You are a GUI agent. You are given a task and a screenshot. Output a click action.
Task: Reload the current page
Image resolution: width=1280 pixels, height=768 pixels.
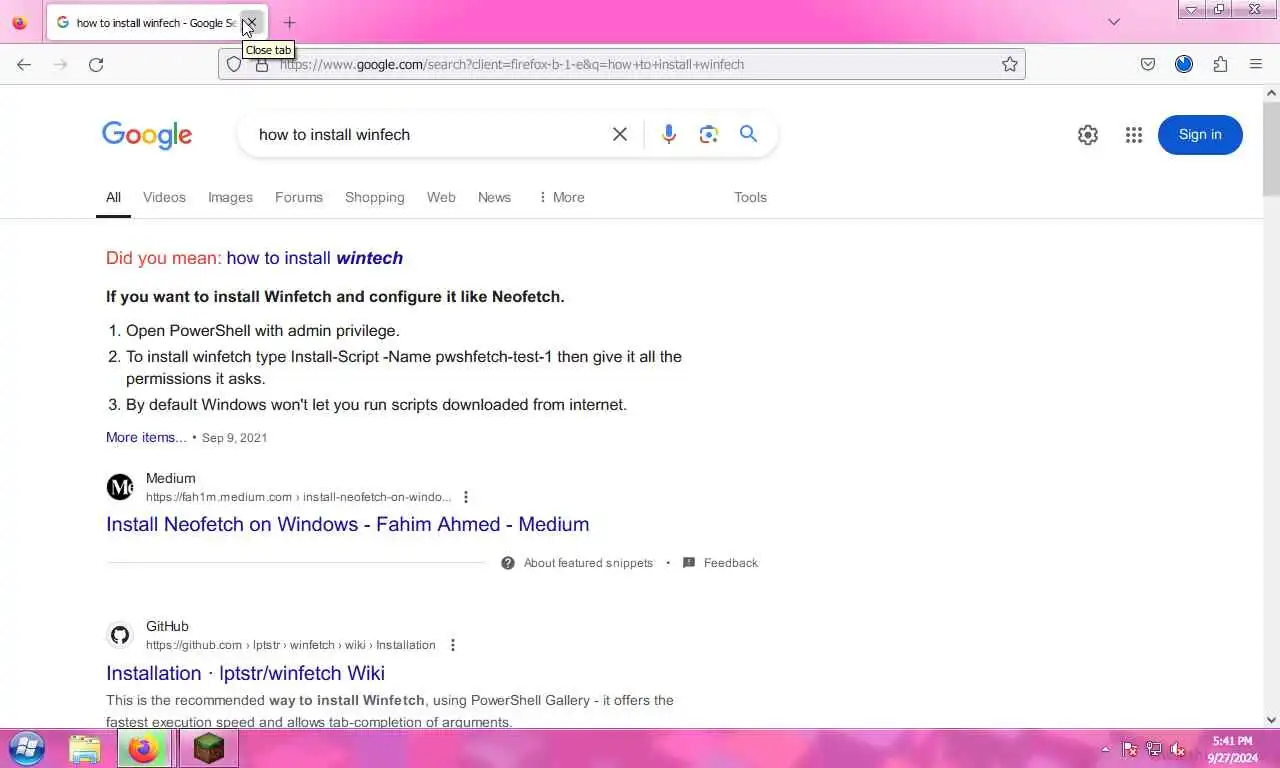[x=96, y=64]
